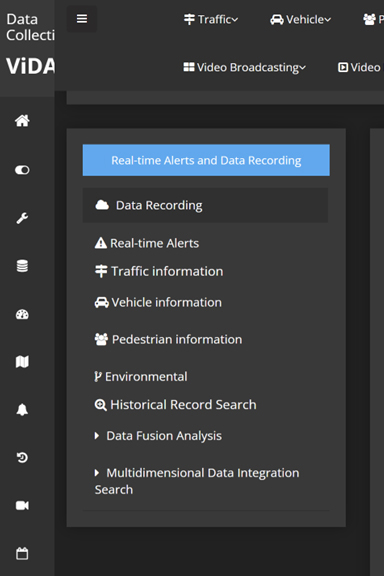The width and height of the screenshot is (384, 576).
Task: Click the bell notifications sidebar icon
Action: (22, 410)
